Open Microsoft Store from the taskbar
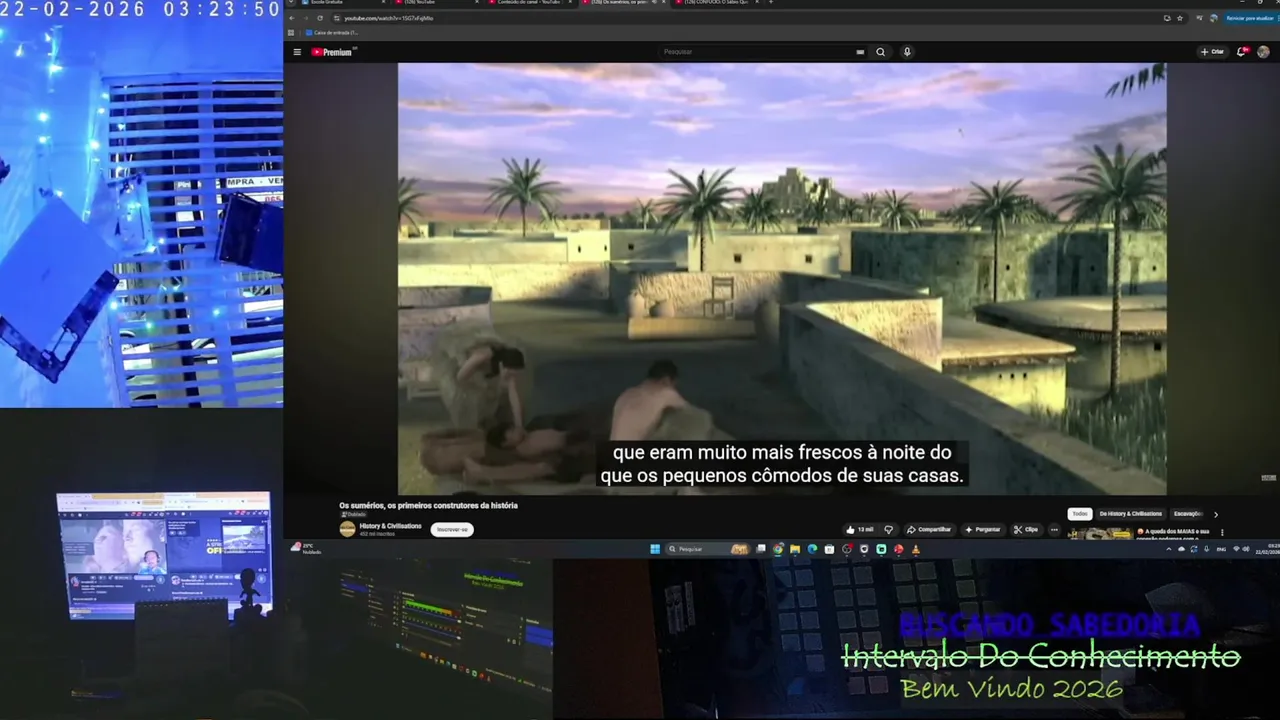This screenshot has width=1280, height=720. pyautogui.click(x=829, y=549)
